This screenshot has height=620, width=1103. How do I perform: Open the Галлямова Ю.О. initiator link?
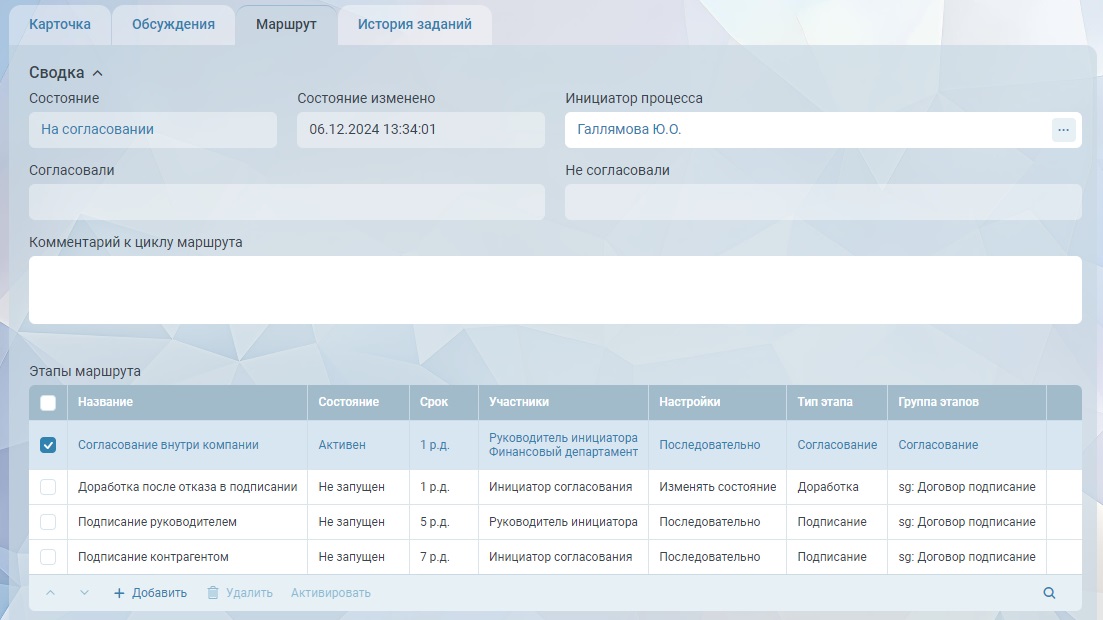[629, 130]
